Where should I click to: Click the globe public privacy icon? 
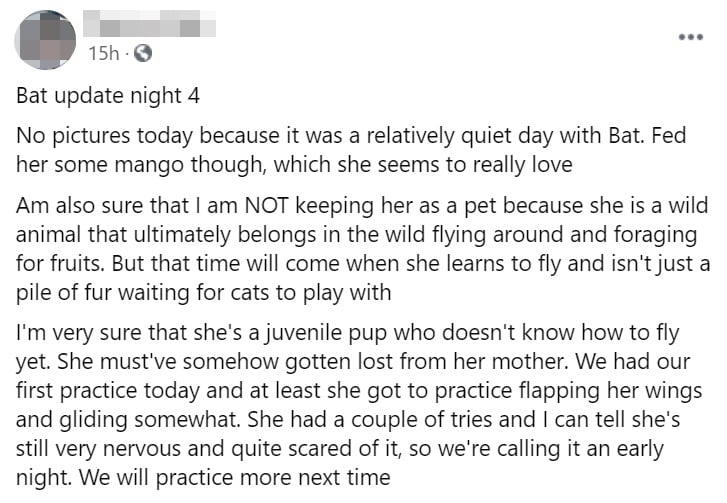pos(143,52)
